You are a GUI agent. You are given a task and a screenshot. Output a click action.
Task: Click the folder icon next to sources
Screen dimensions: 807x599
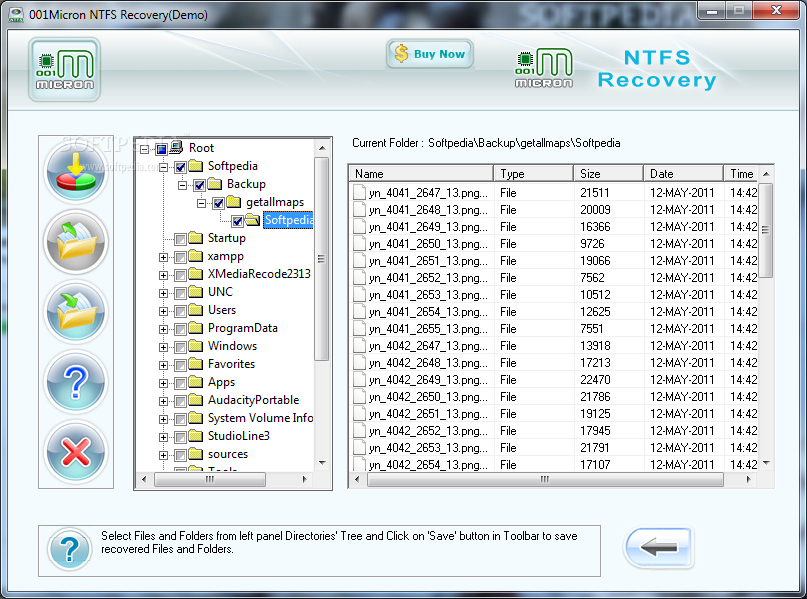196,453
